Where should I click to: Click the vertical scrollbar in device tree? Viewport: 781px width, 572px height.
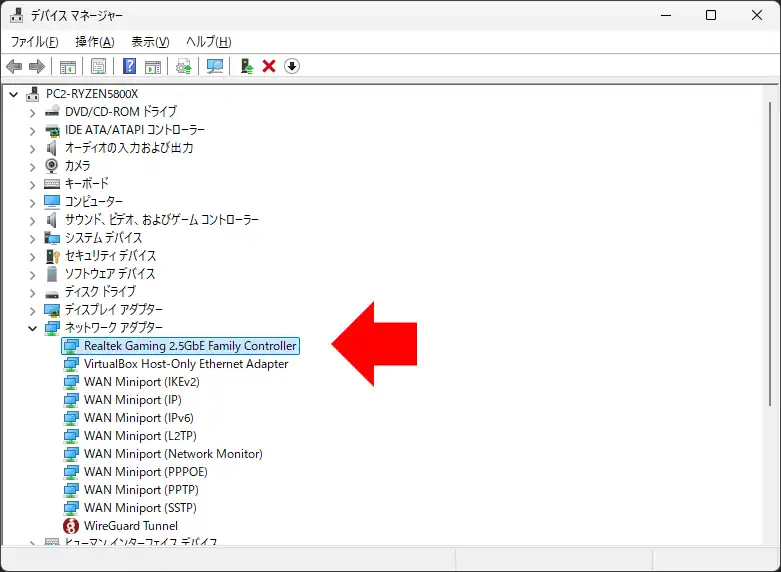[x=770, y=300]
